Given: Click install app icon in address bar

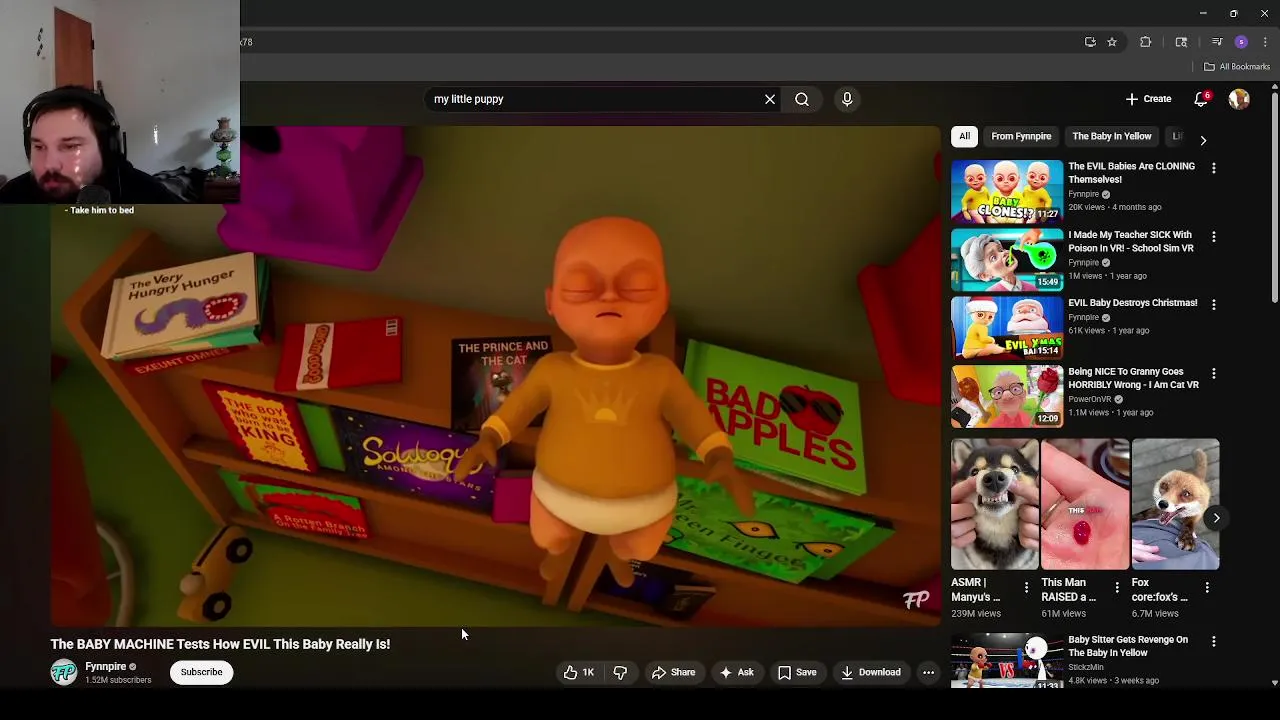Looking at the screenshot, I should (x=1090, y=42).
